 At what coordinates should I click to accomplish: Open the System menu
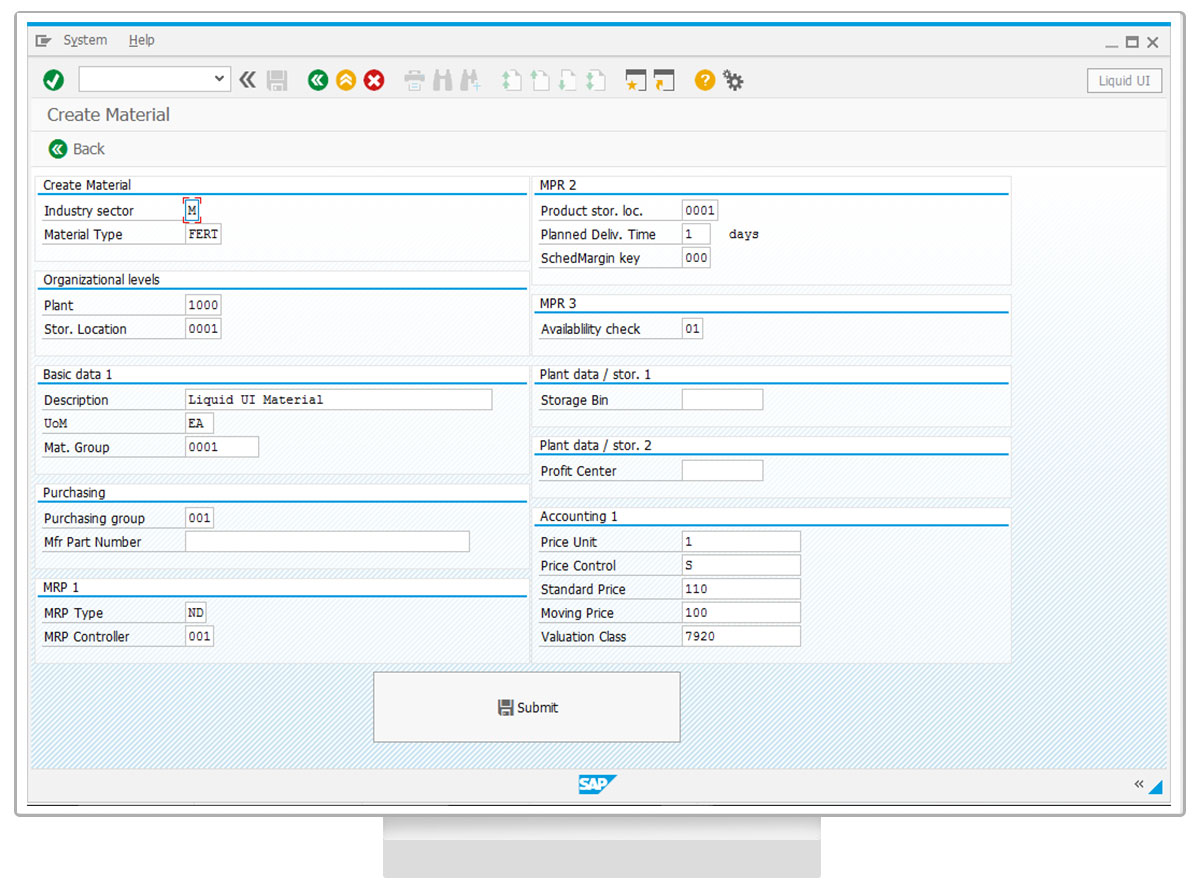tap(85, 40)
